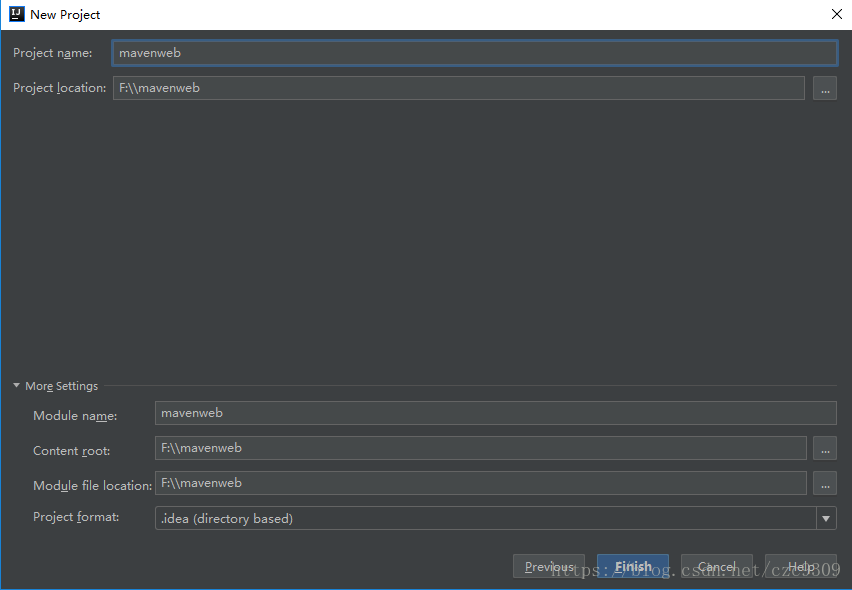This screenshot has height=590, width=852.
Task: Click Finish to create the project
Action: 633,567
